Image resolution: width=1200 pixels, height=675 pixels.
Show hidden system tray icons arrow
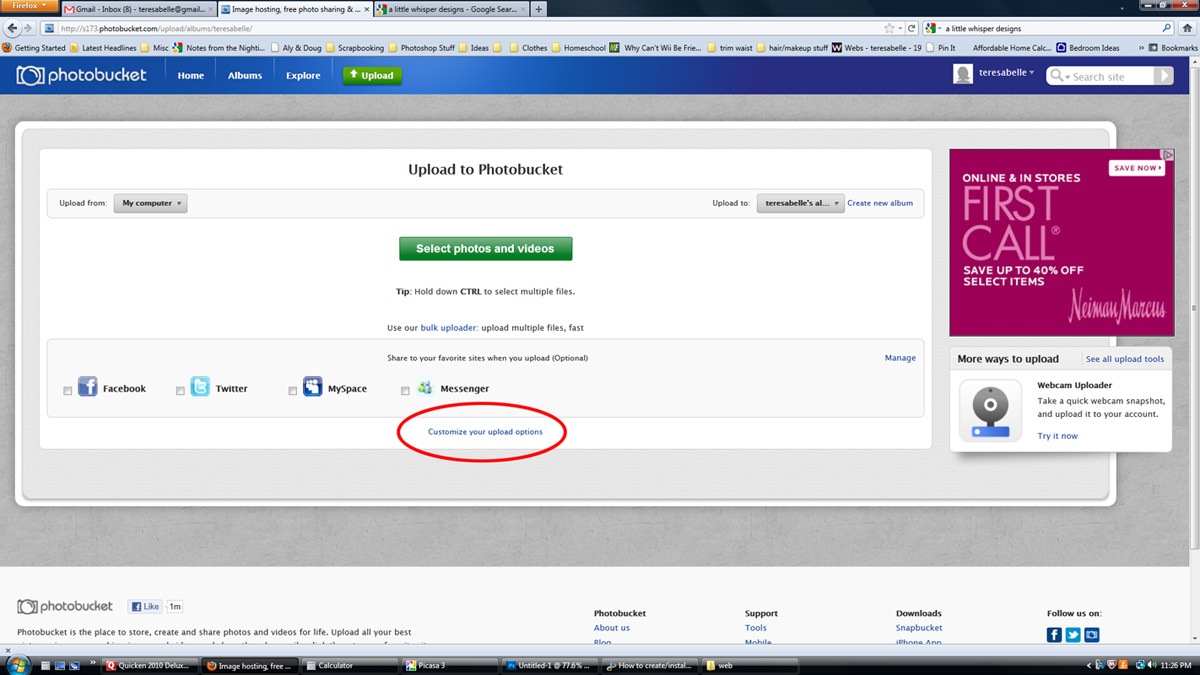pyautogui.click(x=1088, y=665)
